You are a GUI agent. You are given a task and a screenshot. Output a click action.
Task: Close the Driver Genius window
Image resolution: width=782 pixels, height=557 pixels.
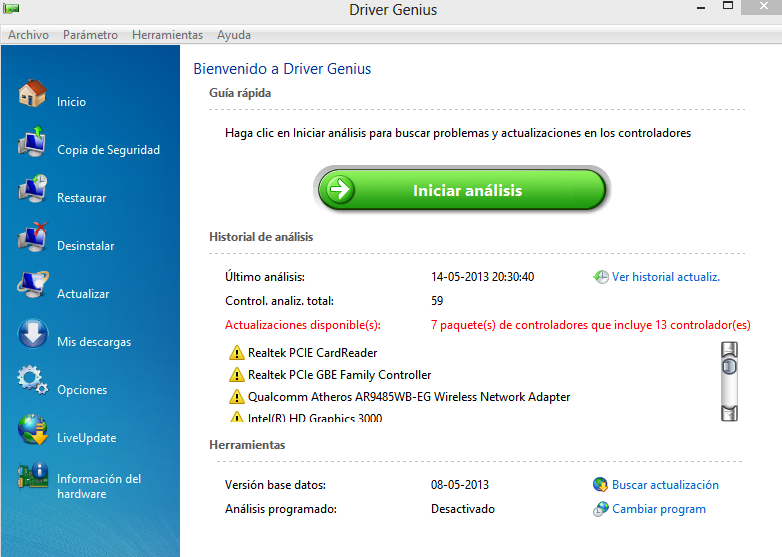pos(763,6)
